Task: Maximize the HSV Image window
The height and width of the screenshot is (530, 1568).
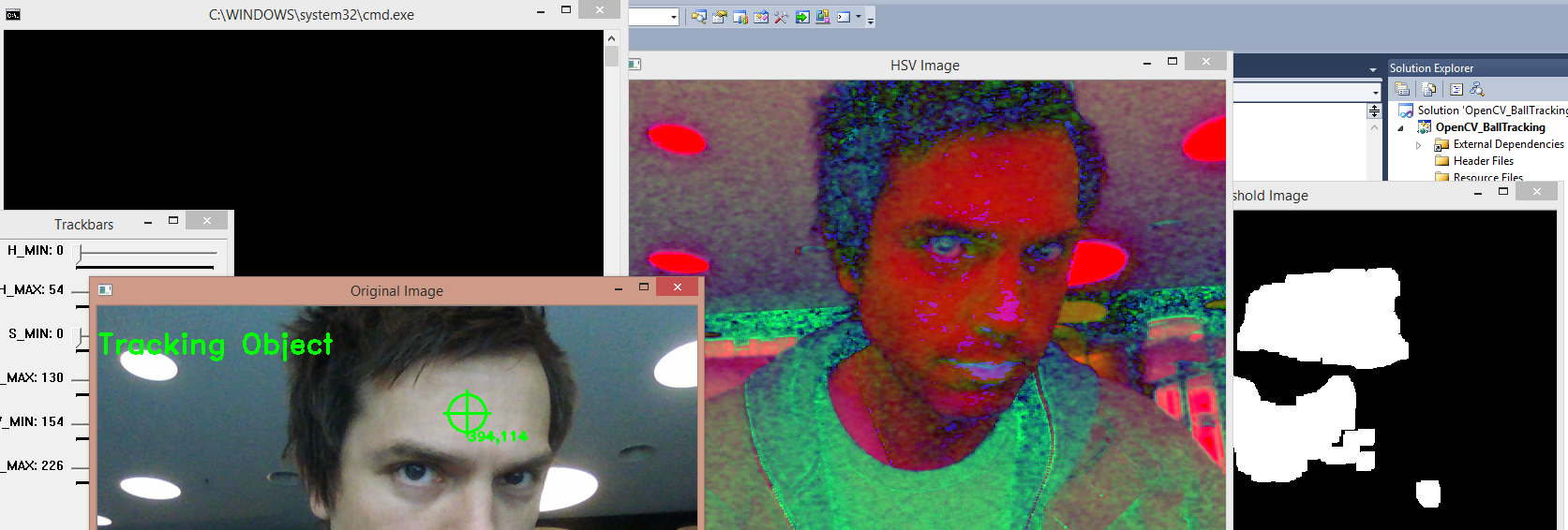Action: pyautogui.click(x=1172, y=61)
